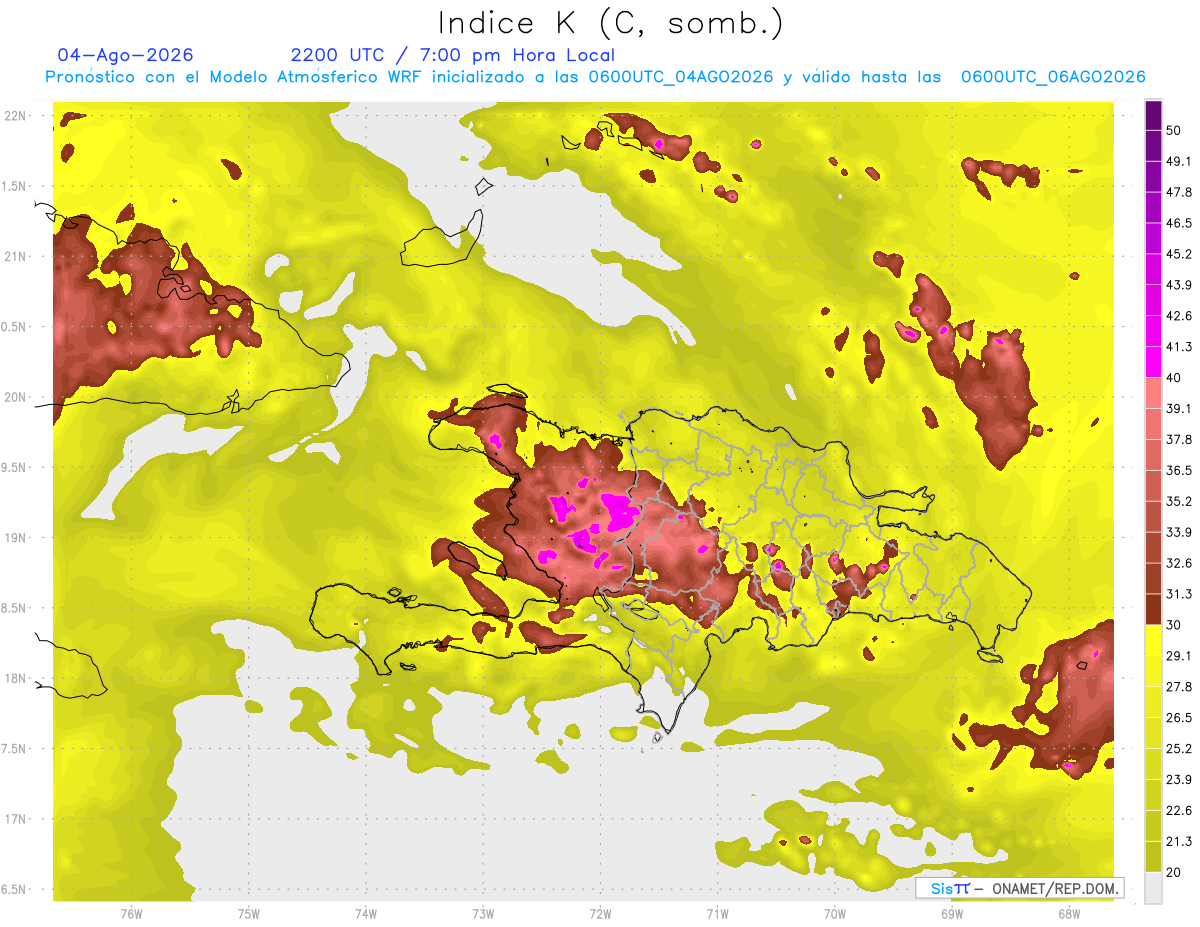Screen dimensions: 1200x927
Task: Click the 68W longitude axis label
Action: [1068, 913]
